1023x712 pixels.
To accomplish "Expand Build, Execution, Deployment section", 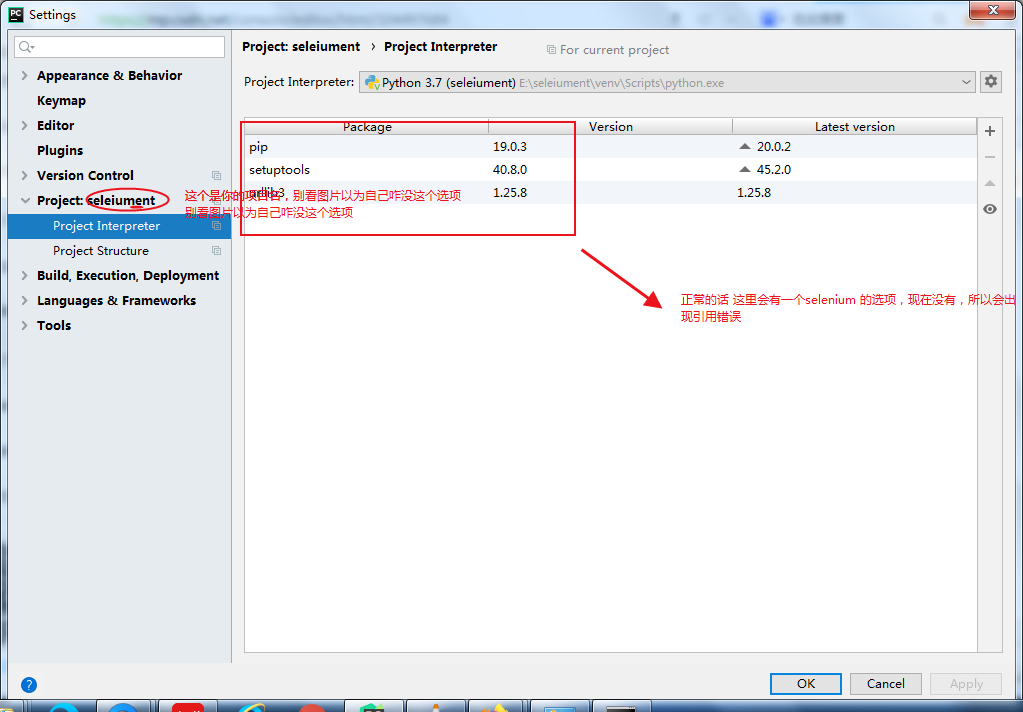I will point(25,275).
